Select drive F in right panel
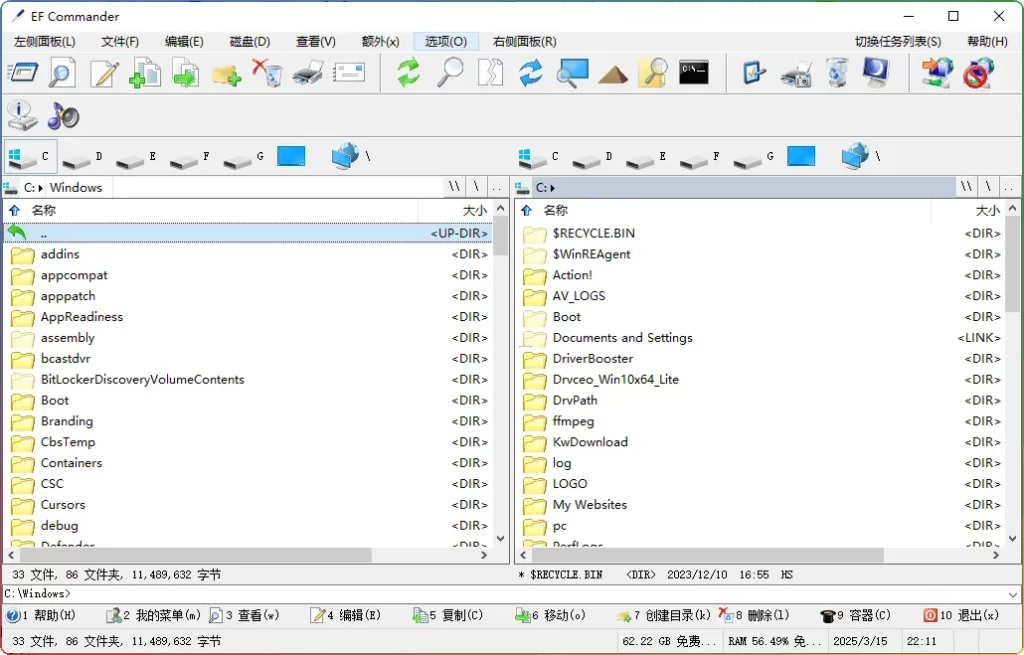The height and width of the screenshot is (655, 1024). [701, 157]
